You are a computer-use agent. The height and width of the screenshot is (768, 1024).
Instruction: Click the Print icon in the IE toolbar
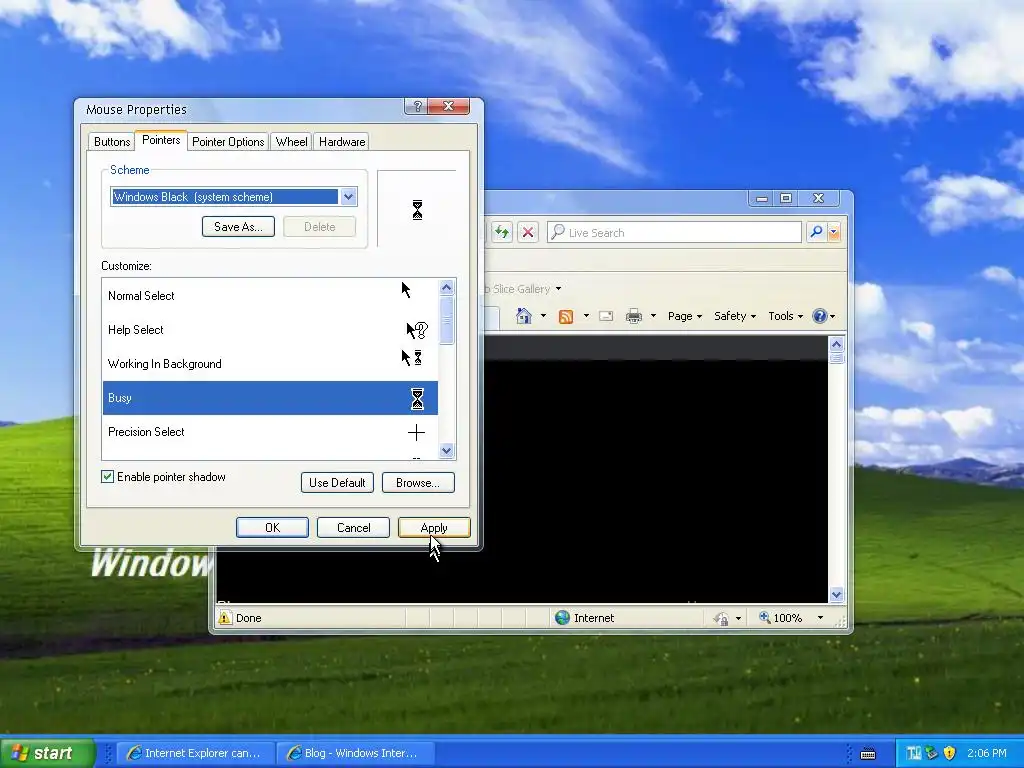pyautogui.click(x=633, y=316)
